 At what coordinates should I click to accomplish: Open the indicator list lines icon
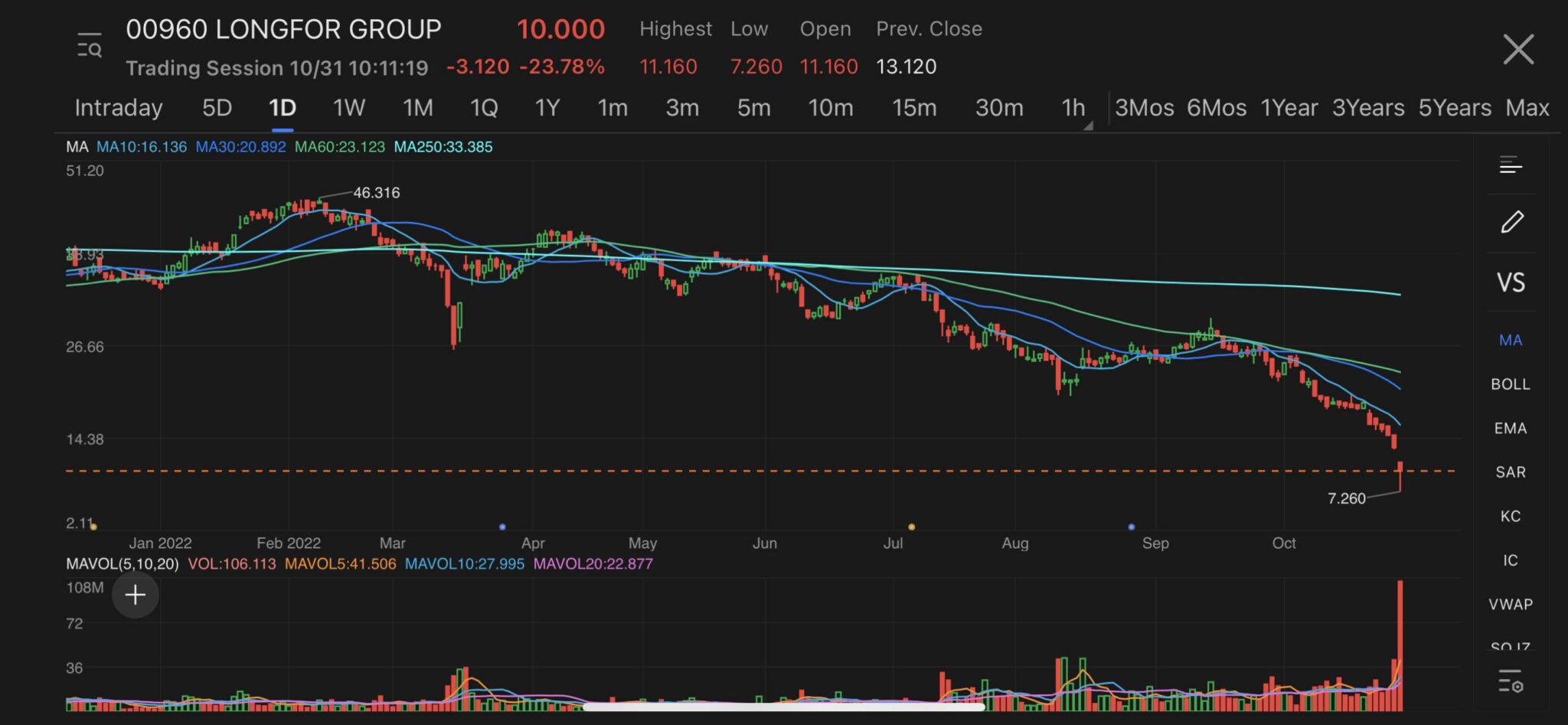coord(1511,165)
